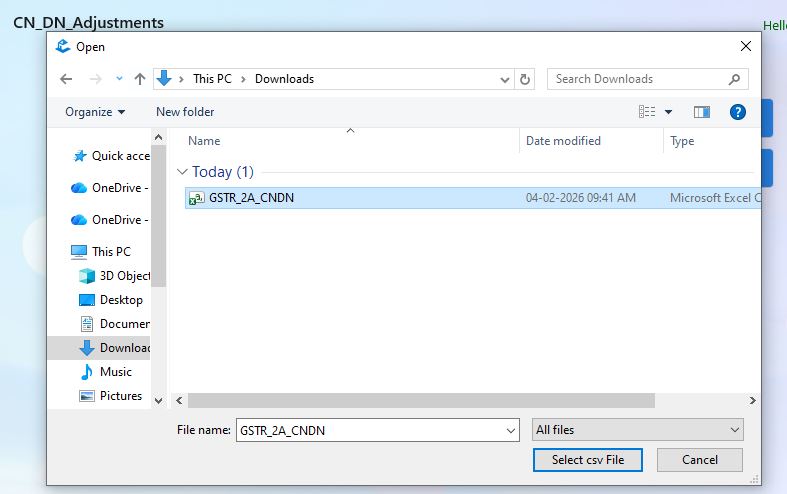The image size is (787, 494).
Task: Click the search magnifier icon
Action: tap(735, 79)
